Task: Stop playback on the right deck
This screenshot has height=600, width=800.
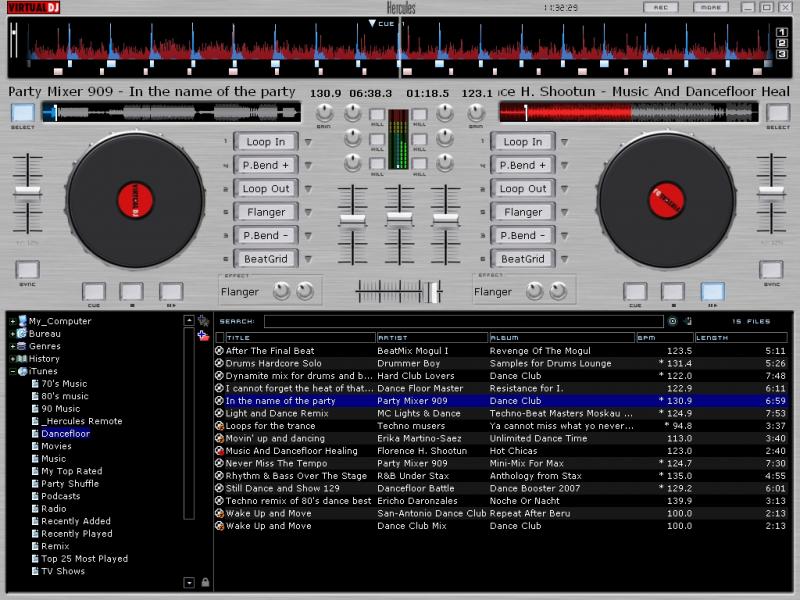Action: pos(673,292)
